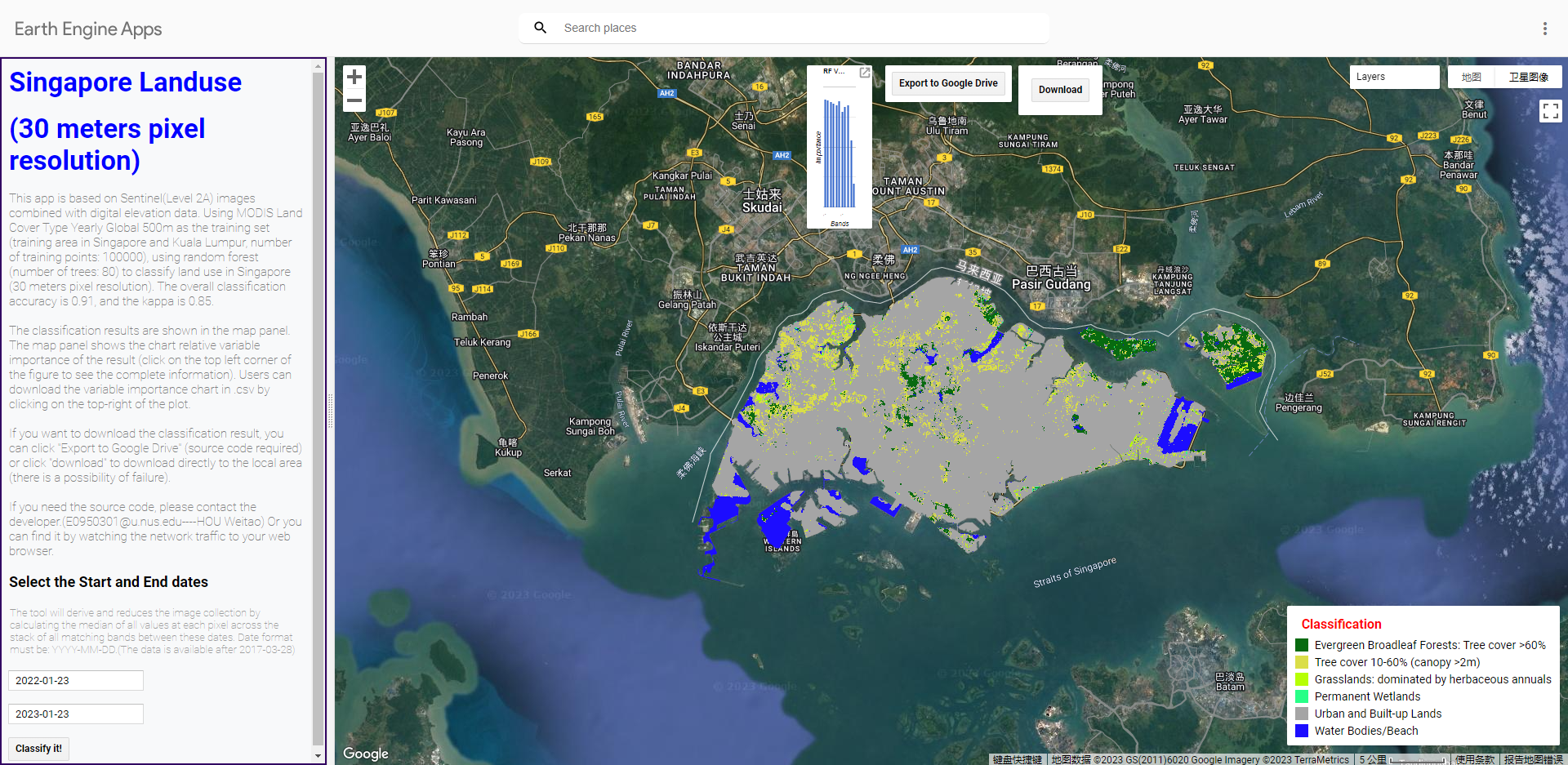
Task: Click the down arrow on the sidebar scrollbar
Action: click(318, 754)
